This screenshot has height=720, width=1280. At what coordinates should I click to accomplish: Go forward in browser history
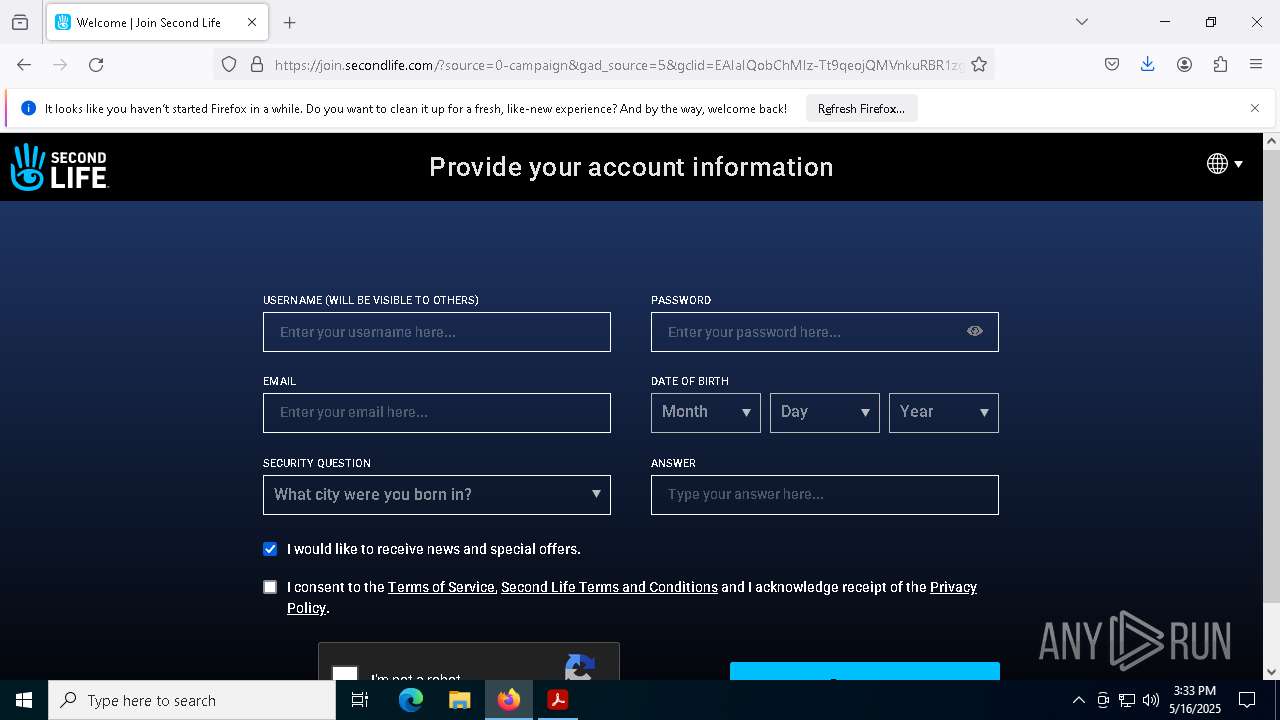pyautogui.click(x=60, y=65)
